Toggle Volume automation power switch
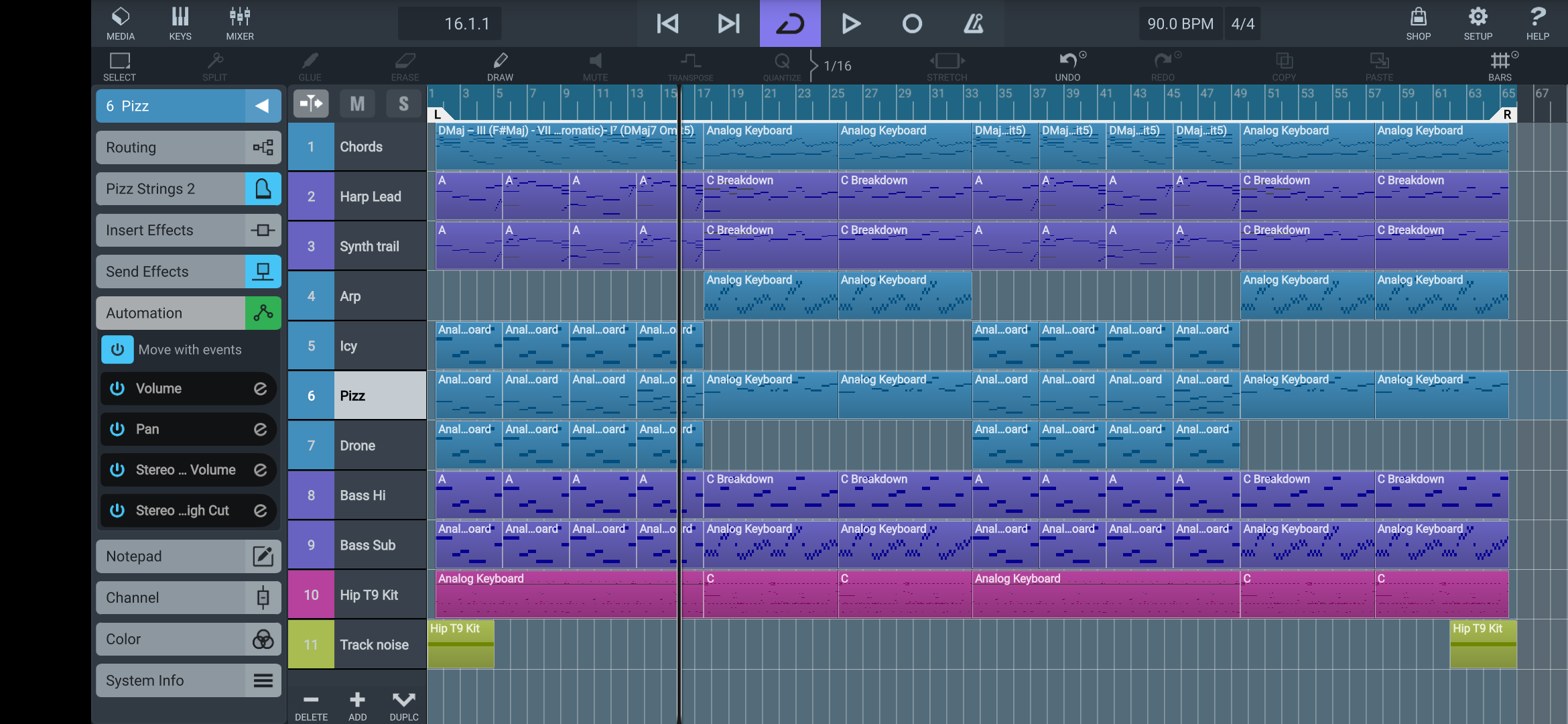This screenshot has width=1568, height=724. pyautogui.click(x=117, y=389)
